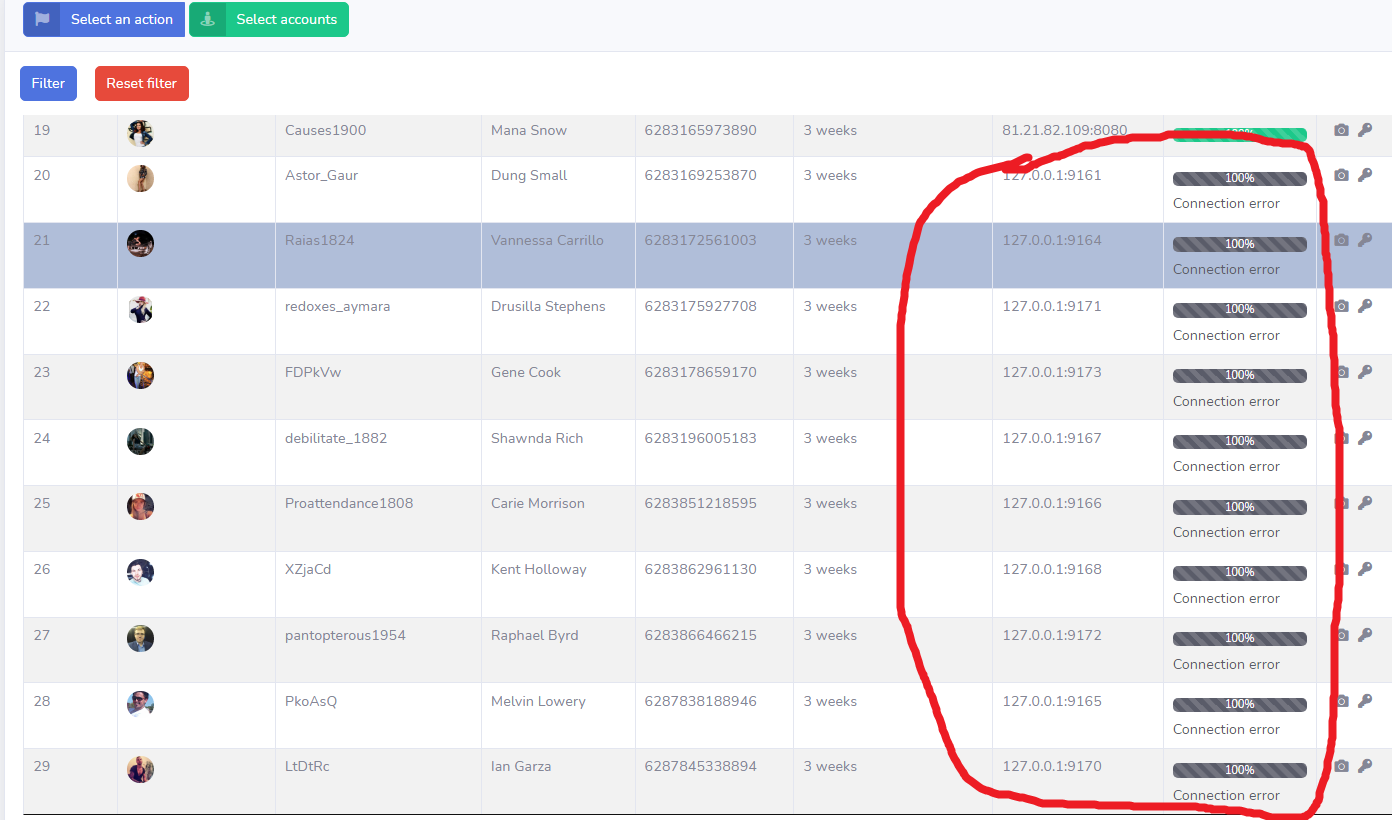The image size is (1392, 820).
Task: Open the Select accounts dropdown
Action: click(286, 19)
